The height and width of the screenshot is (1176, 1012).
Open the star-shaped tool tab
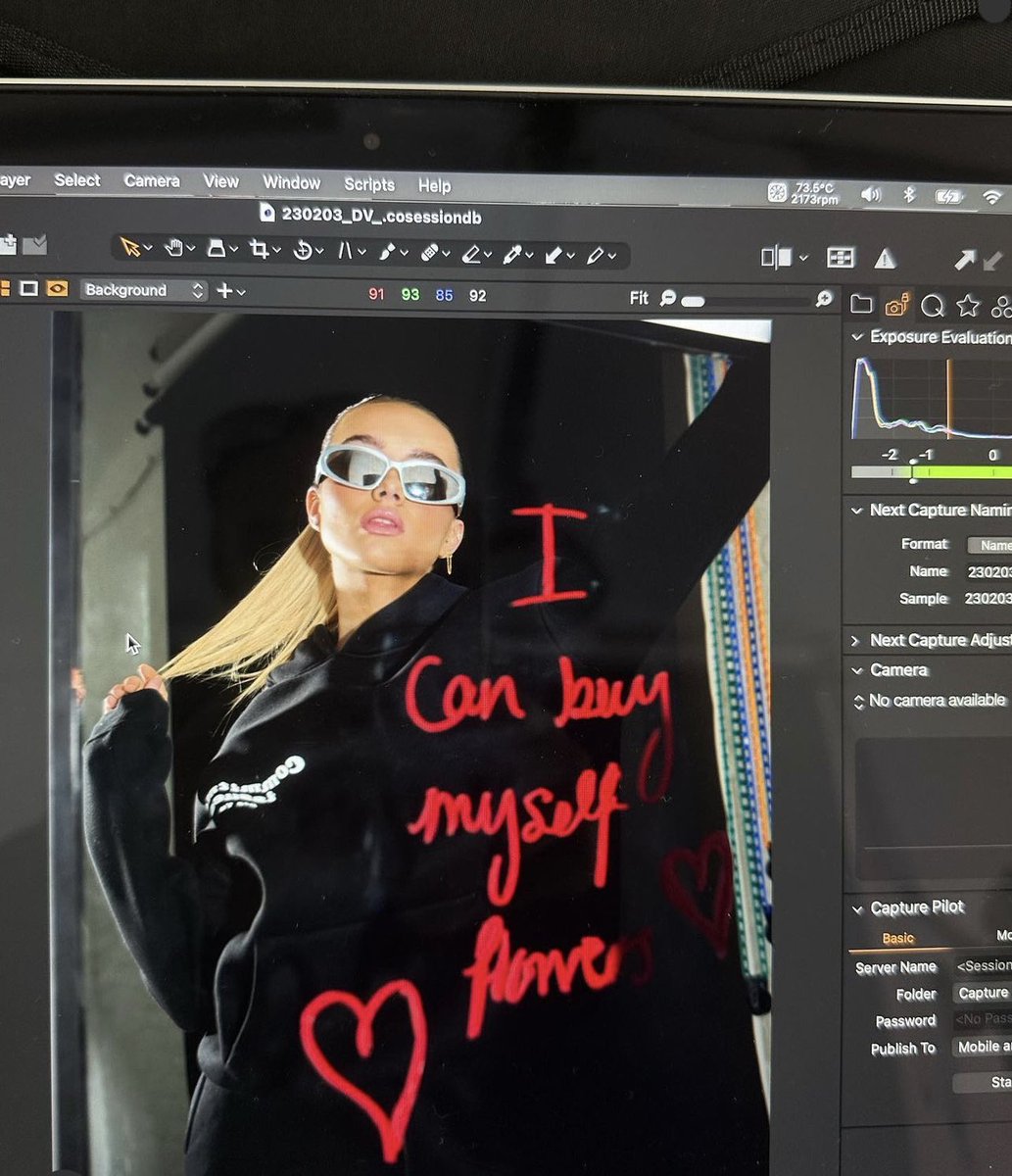pyautogui.click(x=968, y=306)
